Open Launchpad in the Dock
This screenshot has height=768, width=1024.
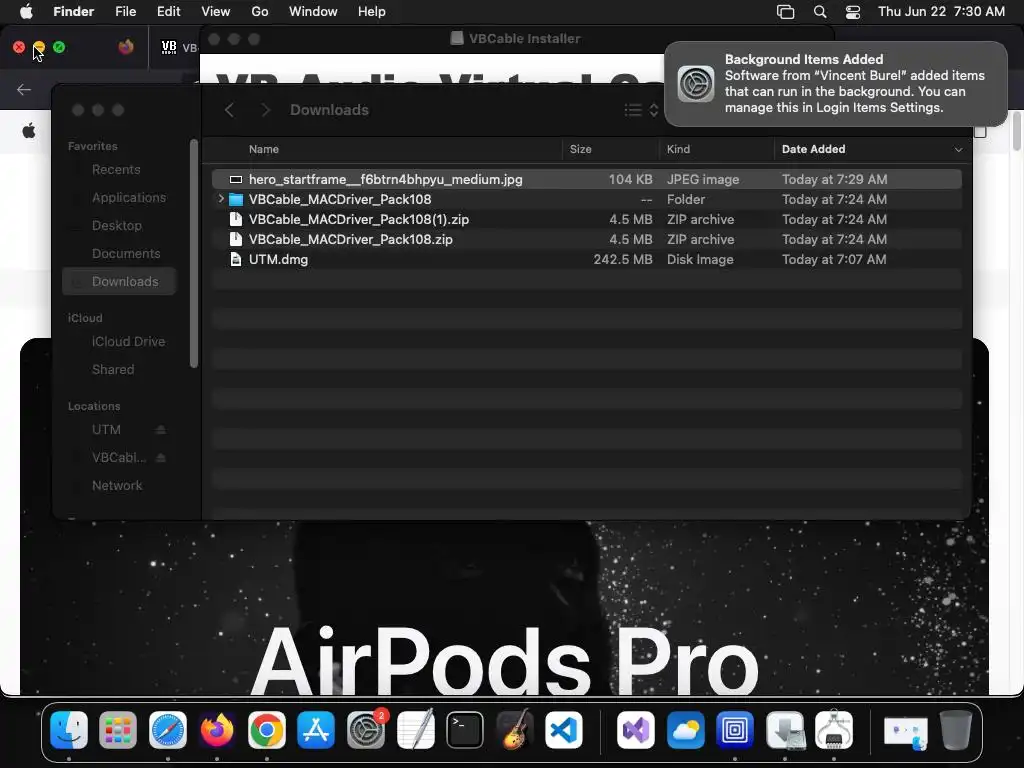(118, 729)
